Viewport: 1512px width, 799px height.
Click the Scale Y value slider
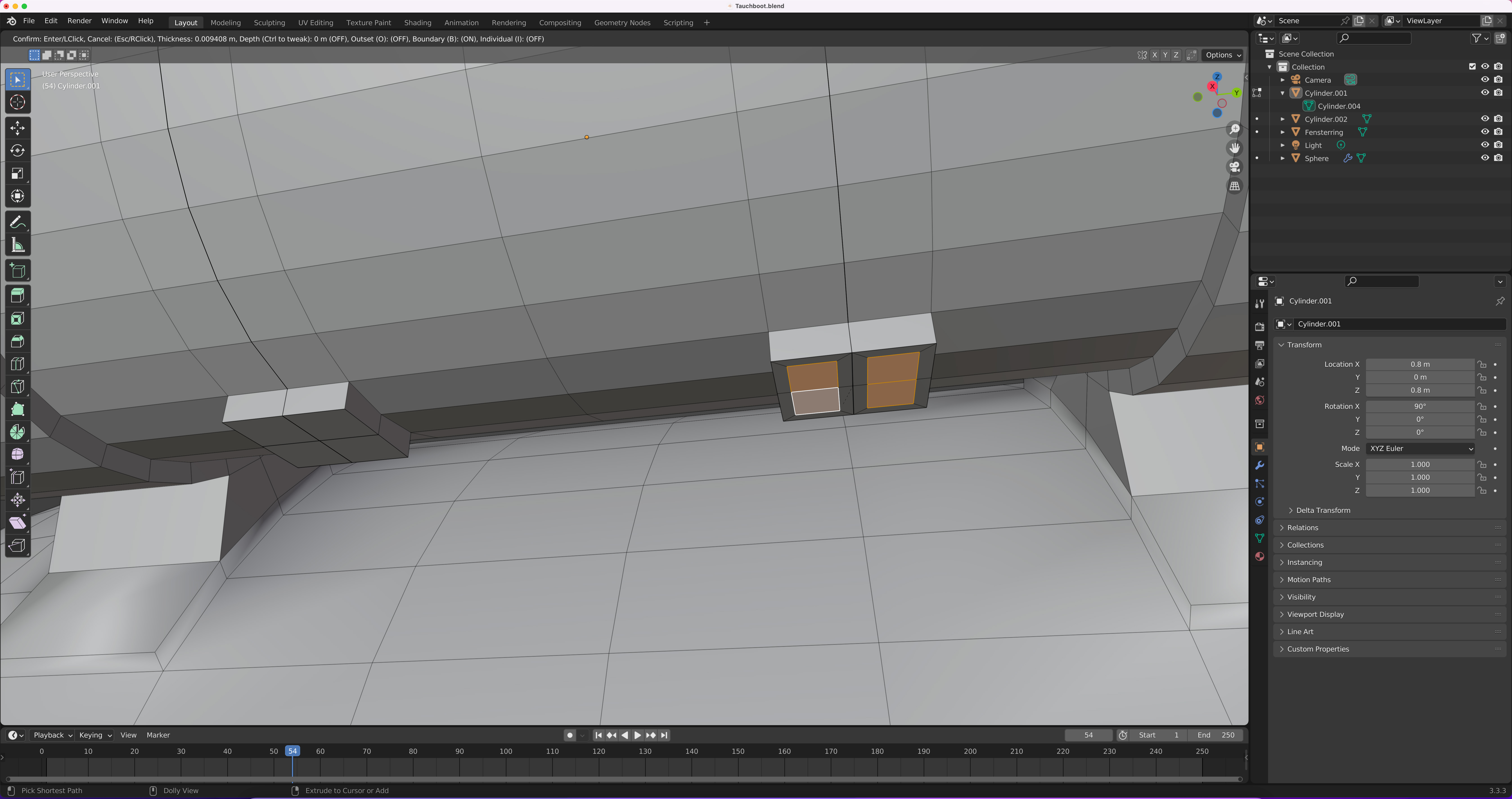click(x=1419, y=477)
